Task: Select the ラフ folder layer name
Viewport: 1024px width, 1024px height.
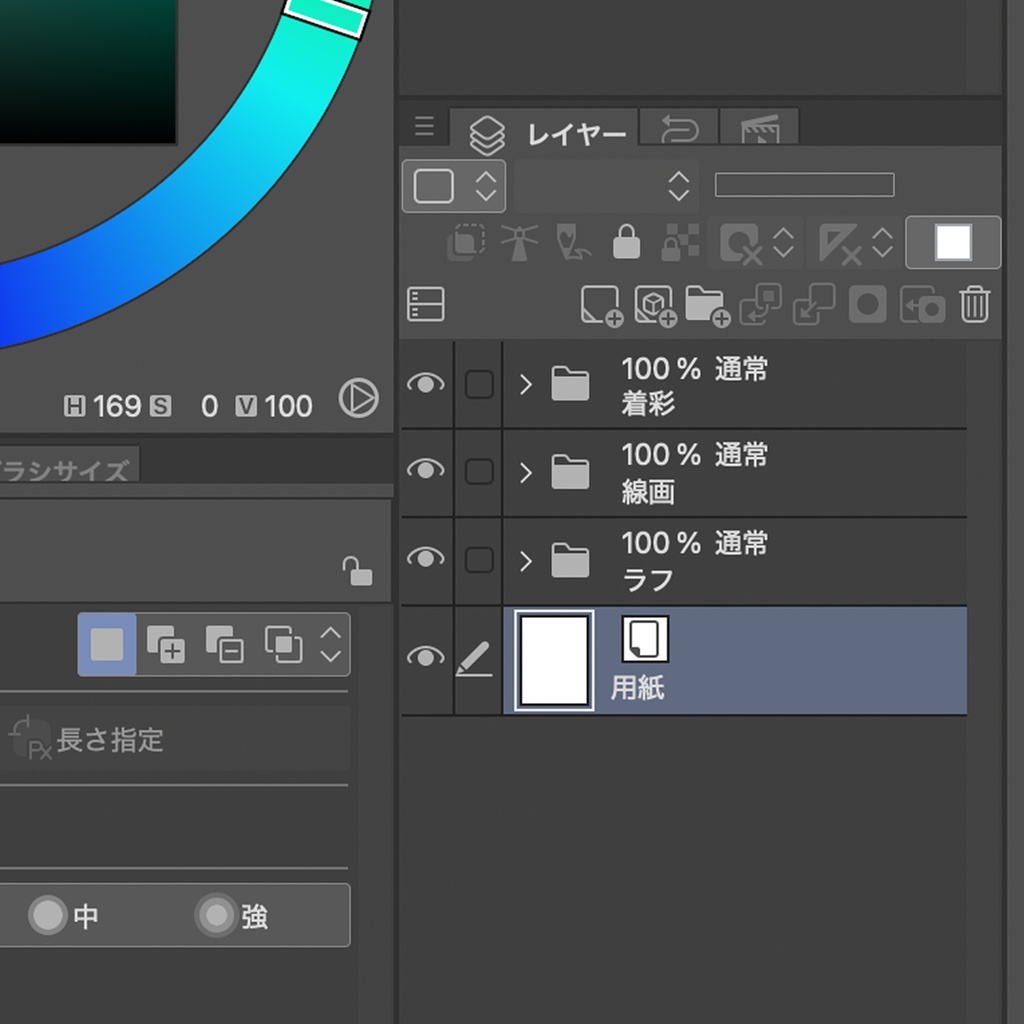Action: click(647, 580)
